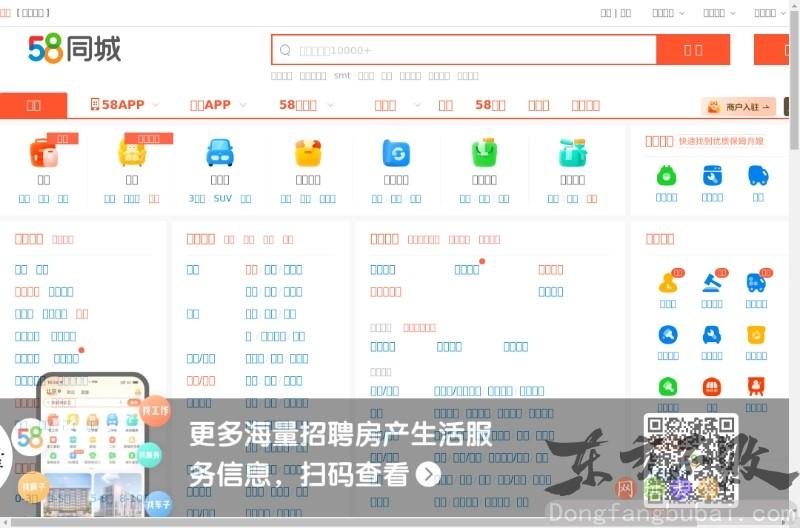800x528 pixels.
Task: Click the blue gavel icon
Action: click(712, 282)
